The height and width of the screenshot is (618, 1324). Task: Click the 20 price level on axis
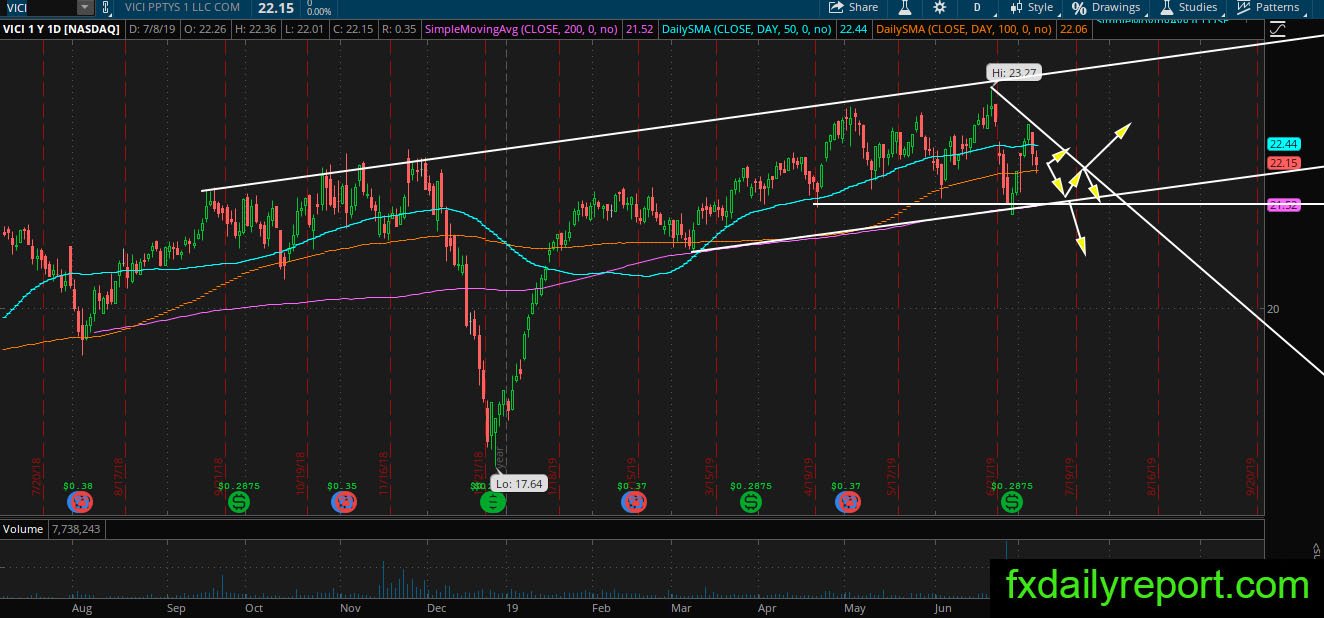[1273, 309]
